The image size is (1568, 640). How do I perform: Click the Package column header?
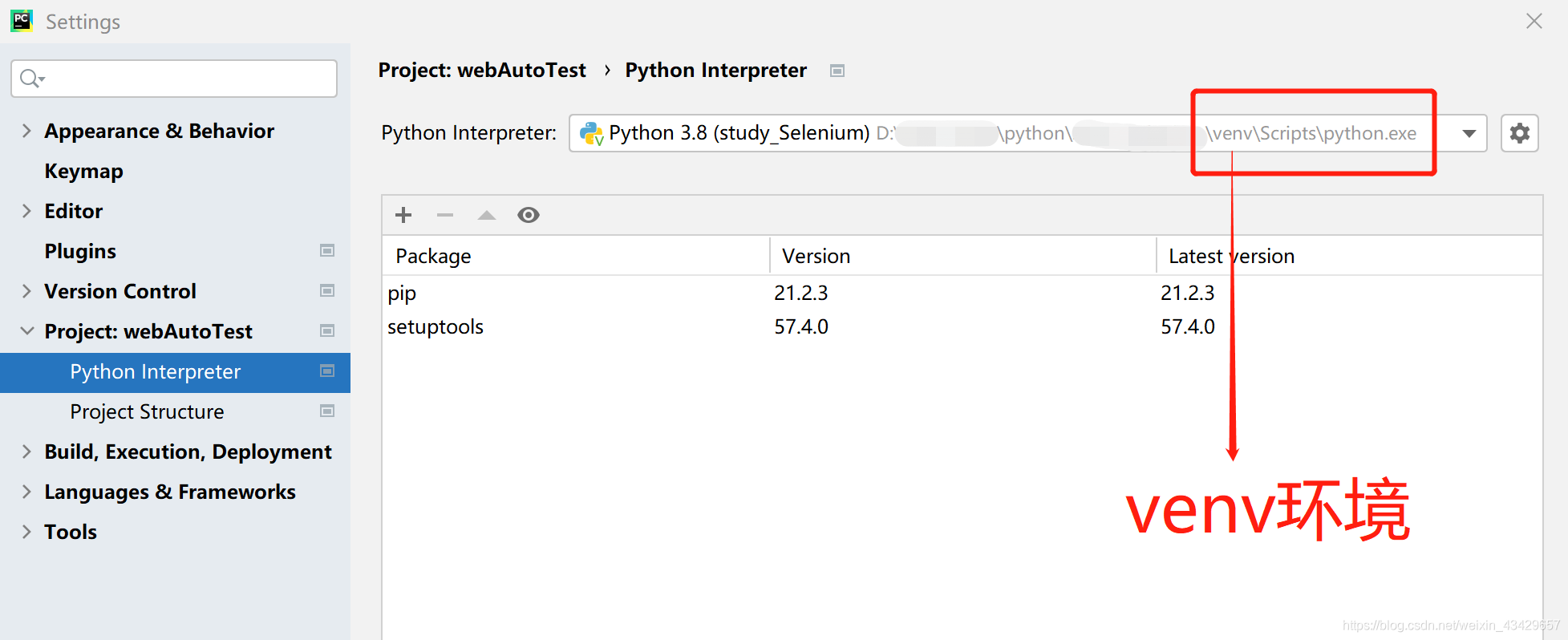(433, 256)
